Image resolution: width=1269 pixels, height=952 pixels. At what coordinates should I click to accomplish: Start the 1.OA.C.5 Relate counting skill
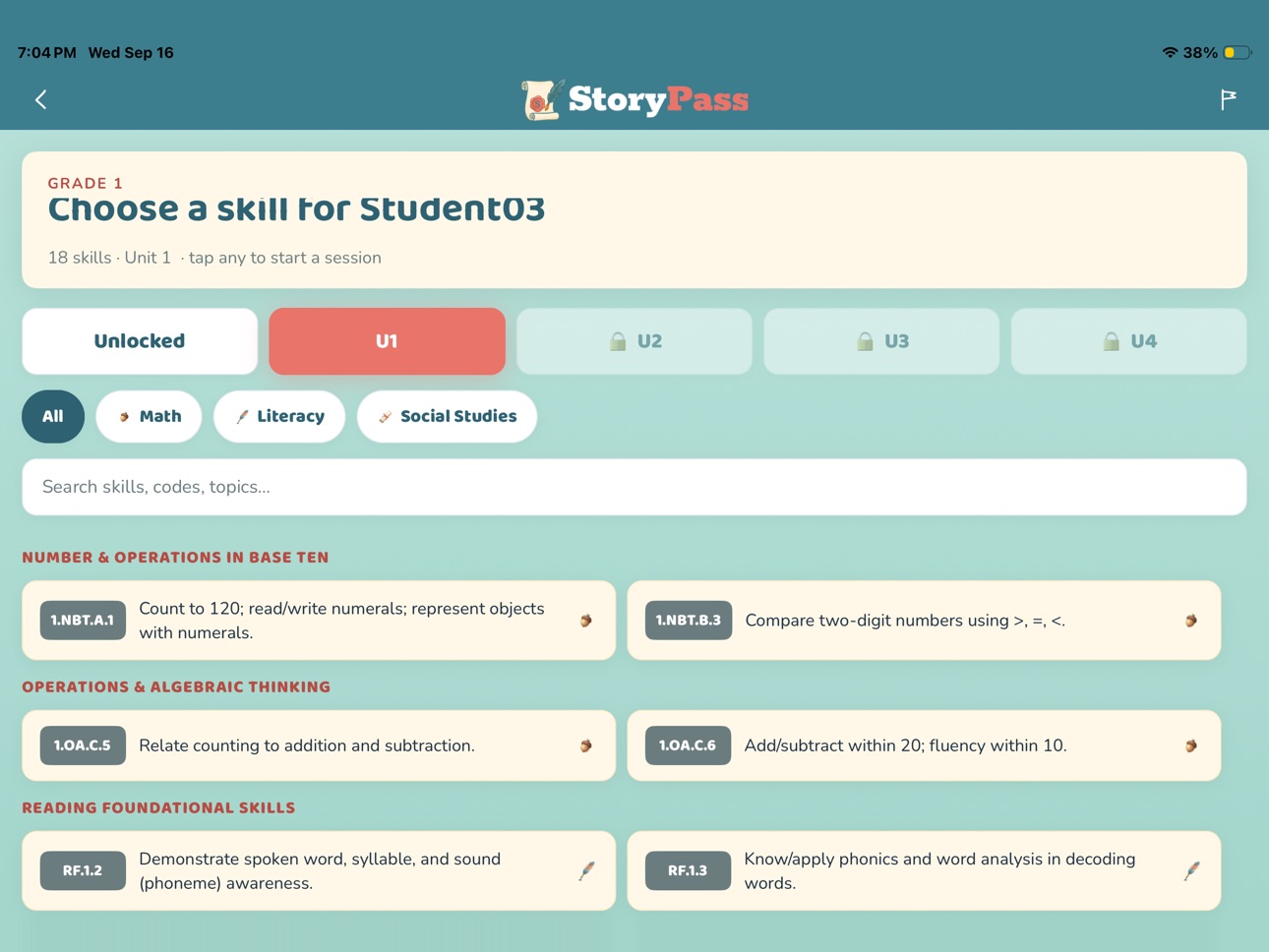(319, 745)
